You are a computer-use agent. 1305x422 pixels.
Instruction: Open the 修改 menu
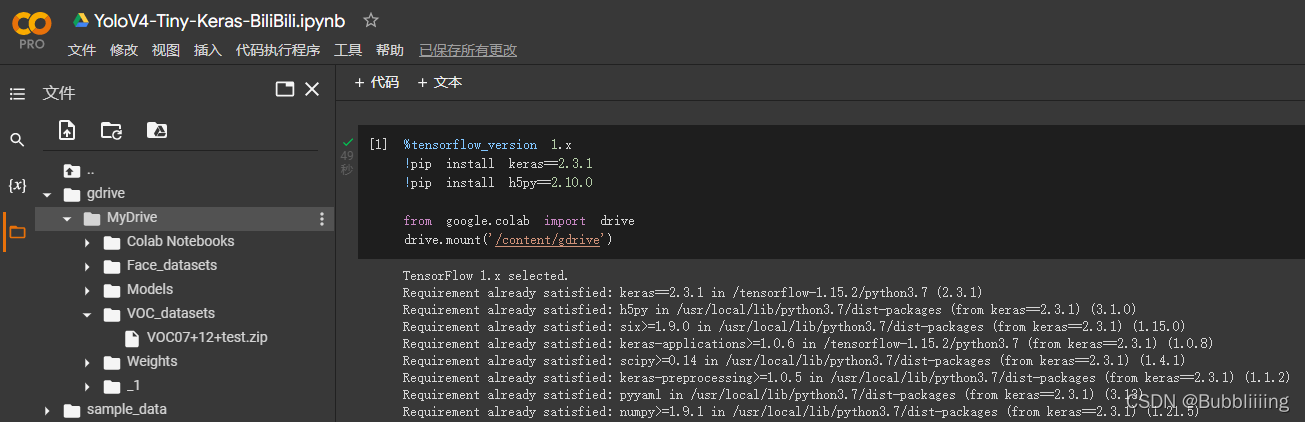click(124, 50)
